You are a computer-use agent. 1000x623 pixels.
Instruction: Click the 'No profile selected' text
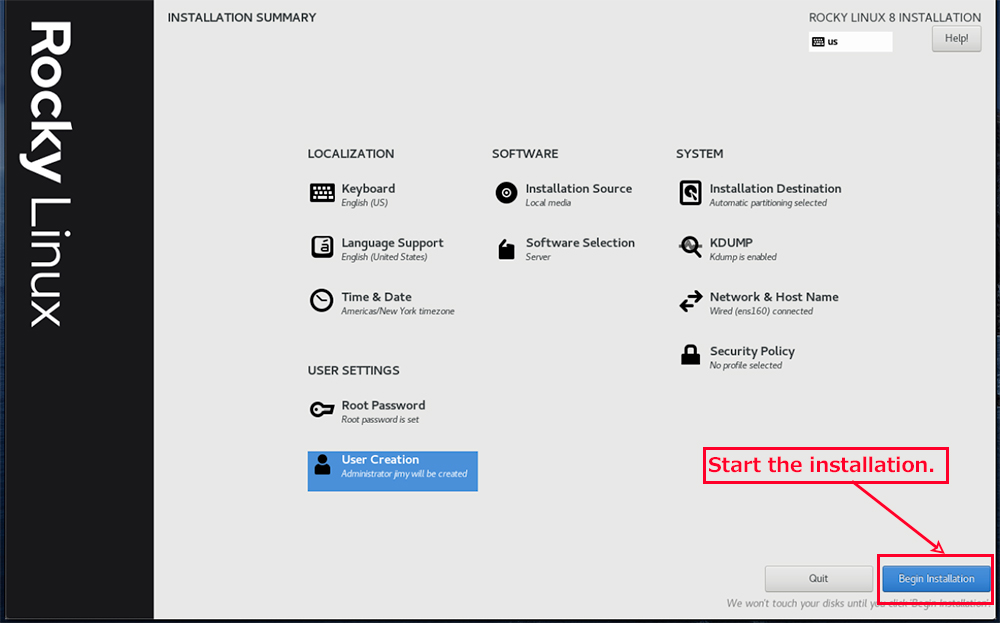click(746, 365)
